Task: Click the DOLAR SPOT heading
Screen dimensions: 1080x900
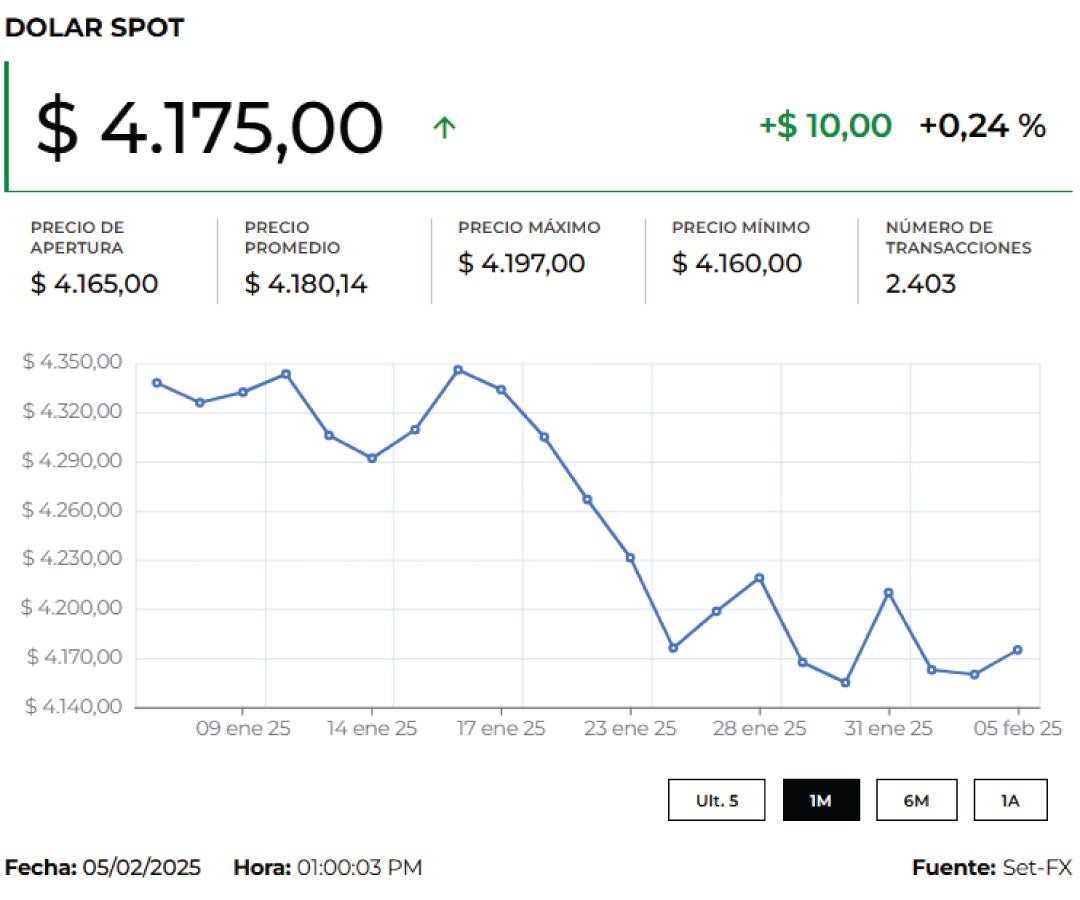Action: 95,28
